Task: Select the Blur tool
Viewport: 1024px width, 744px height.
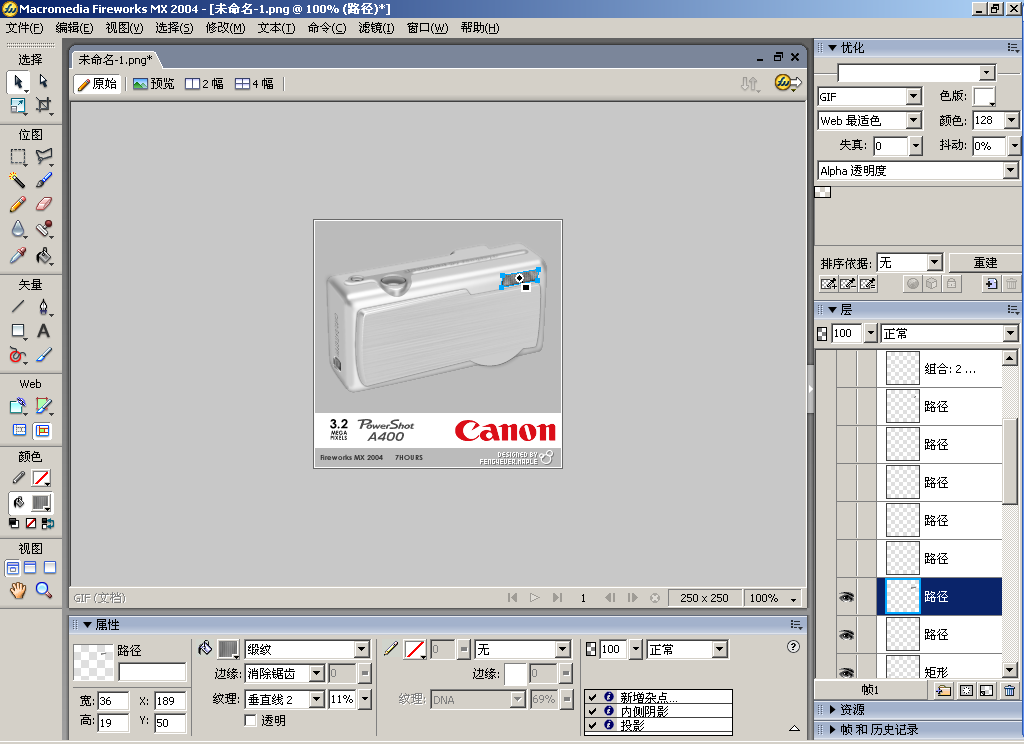Action: click(x=18, y=229)
